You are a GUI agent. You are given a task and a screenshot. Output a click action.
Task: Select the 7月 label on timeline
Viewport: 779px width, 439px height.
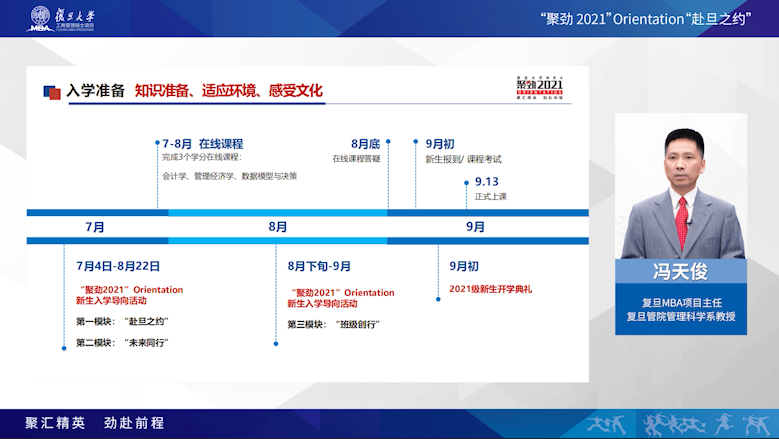[95, 227]
